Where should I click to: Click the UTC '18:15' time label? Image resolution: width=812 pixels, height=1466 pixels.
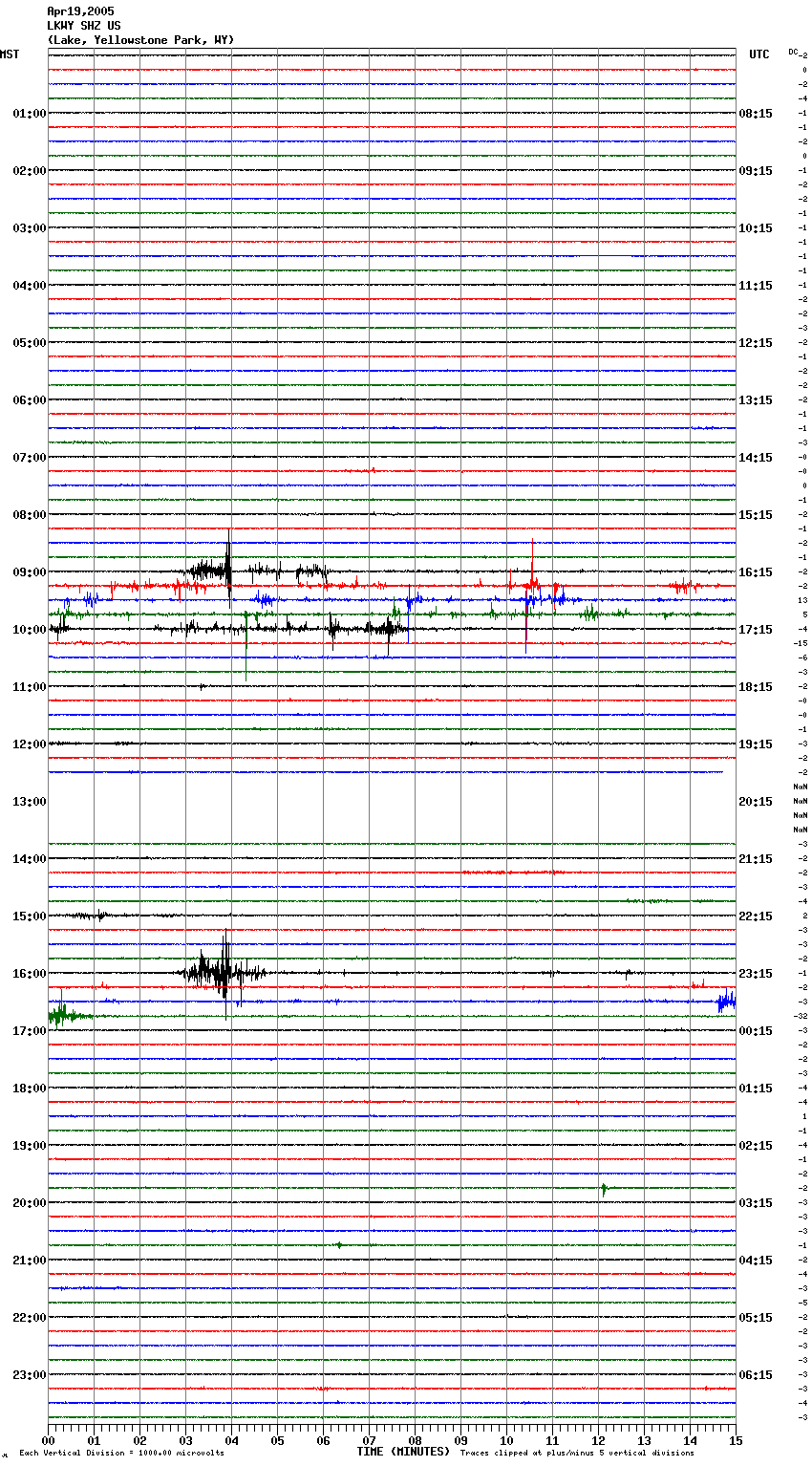click(756, 687)
